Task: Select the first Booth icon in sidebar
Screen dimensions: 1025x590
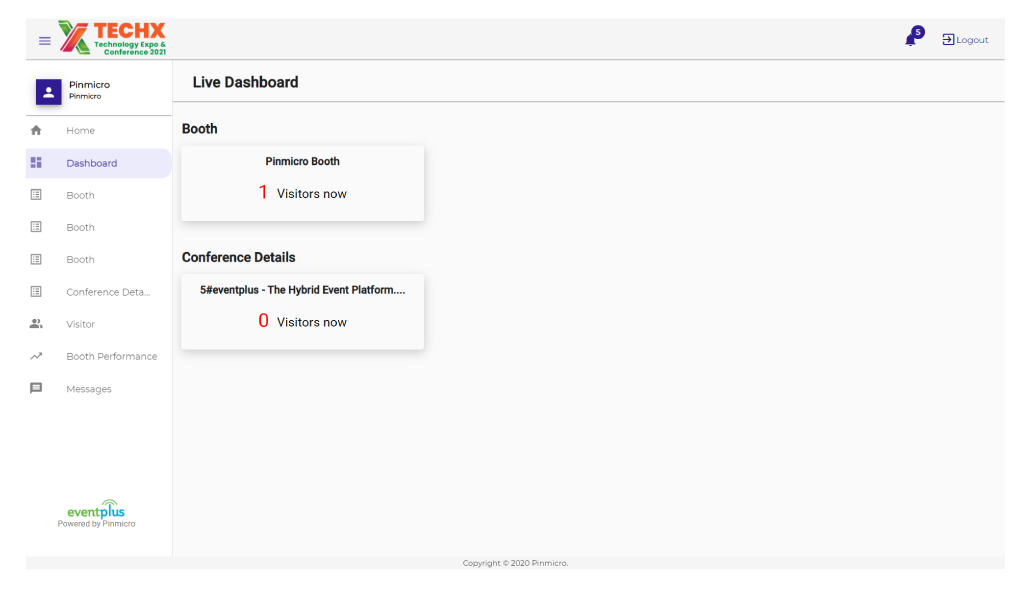Action: click(x=36, y=194)
